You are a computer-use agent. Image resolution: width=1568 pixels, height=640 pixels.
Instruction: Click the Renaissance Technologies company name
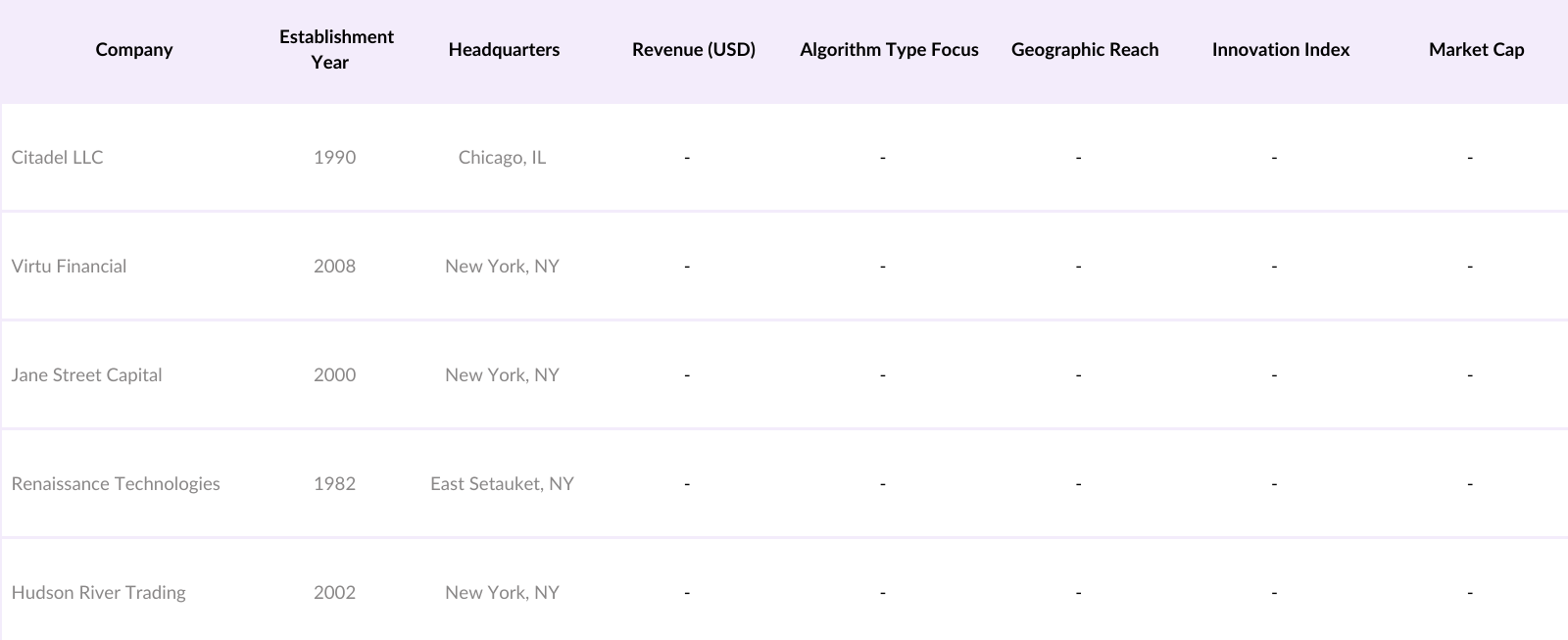[116, 484]
